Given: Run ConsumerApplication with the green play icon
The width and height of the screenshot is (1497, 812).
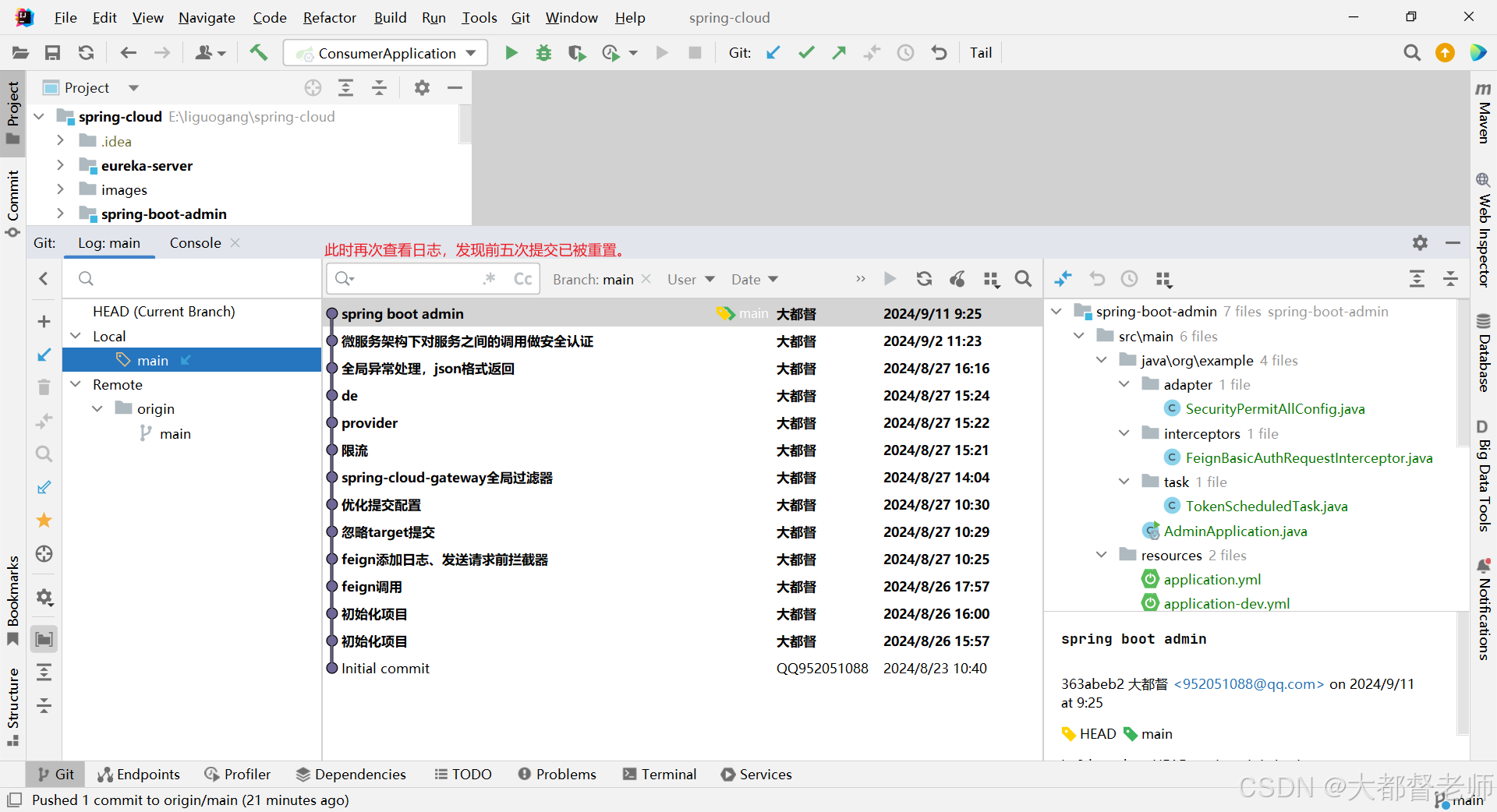Looking at the screenshot, I should pos(511,53).
